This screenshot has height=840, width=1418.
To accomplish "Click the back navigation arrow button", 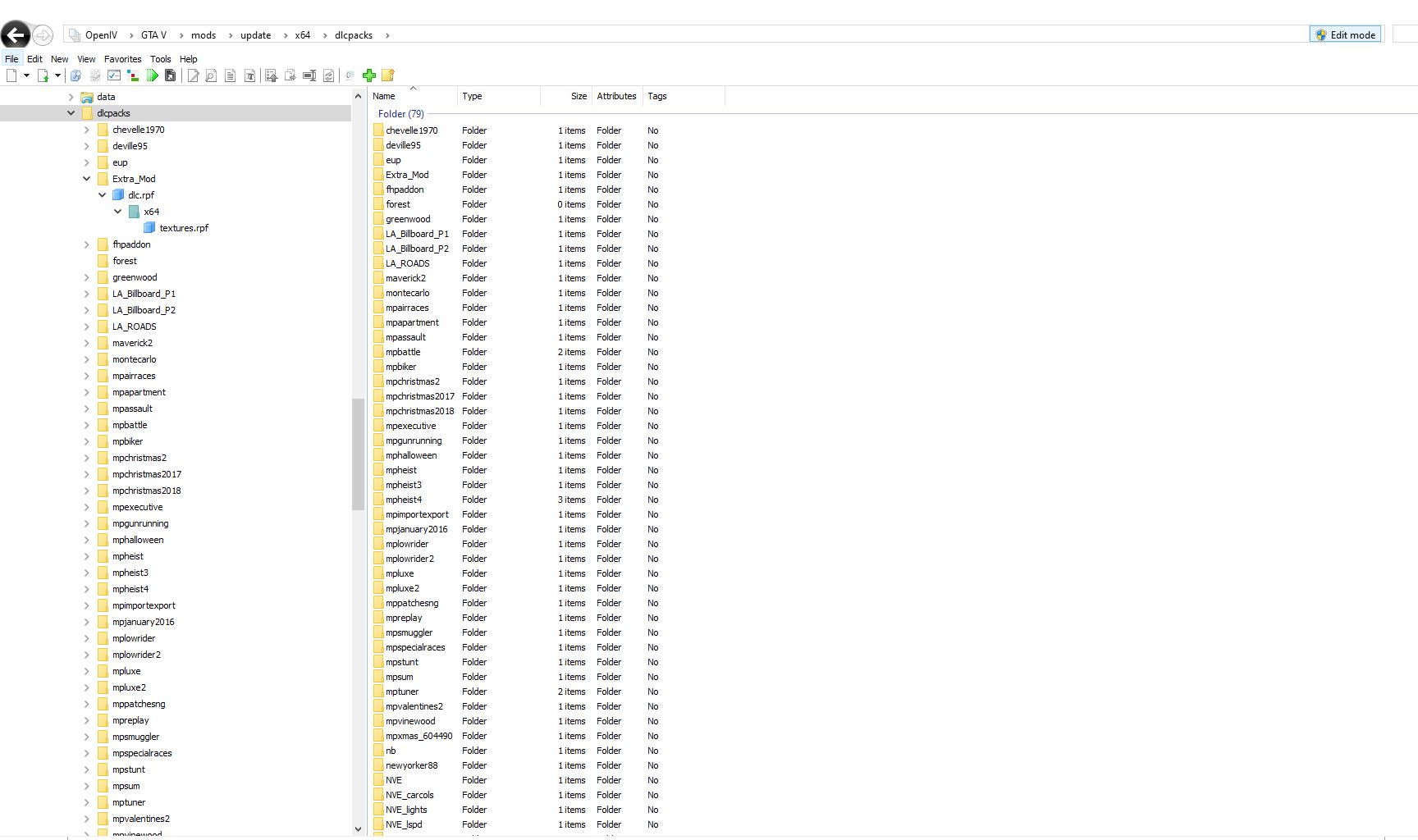I will 16,34.
